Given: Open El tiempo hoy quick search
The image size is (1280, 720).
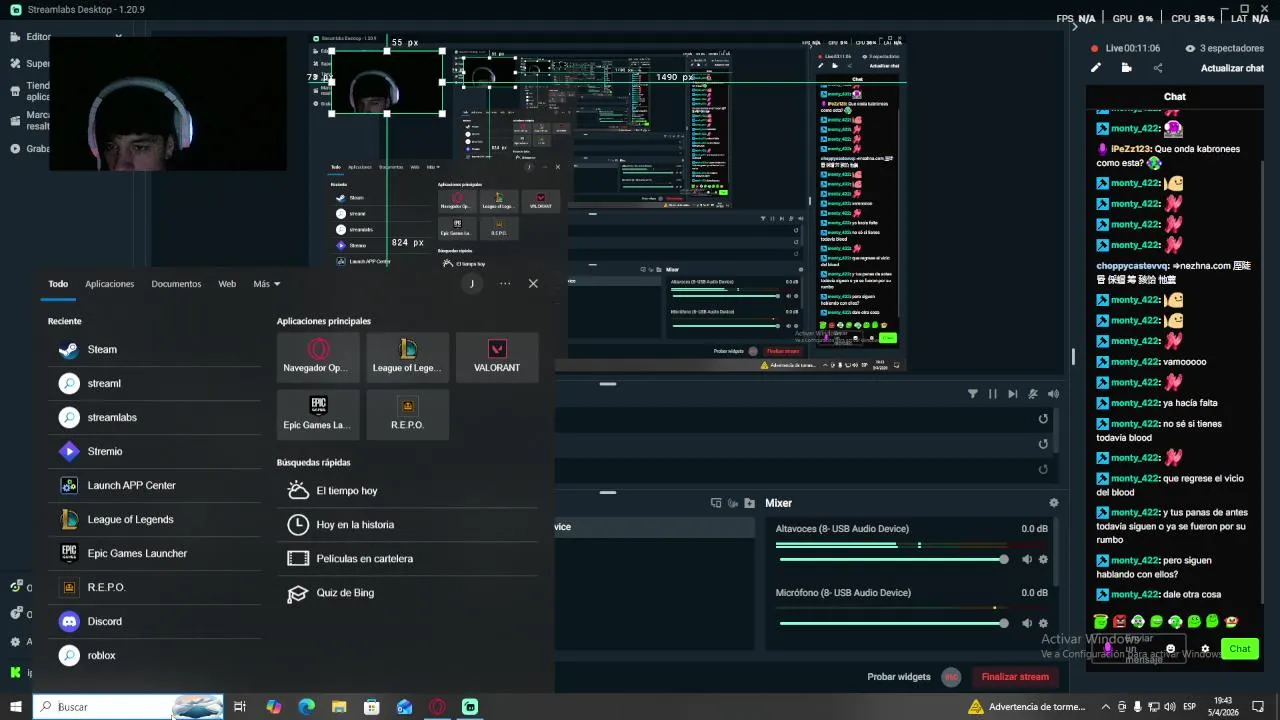Looking at the screenshot, I should pyautogui.click(x=407, y=491).
